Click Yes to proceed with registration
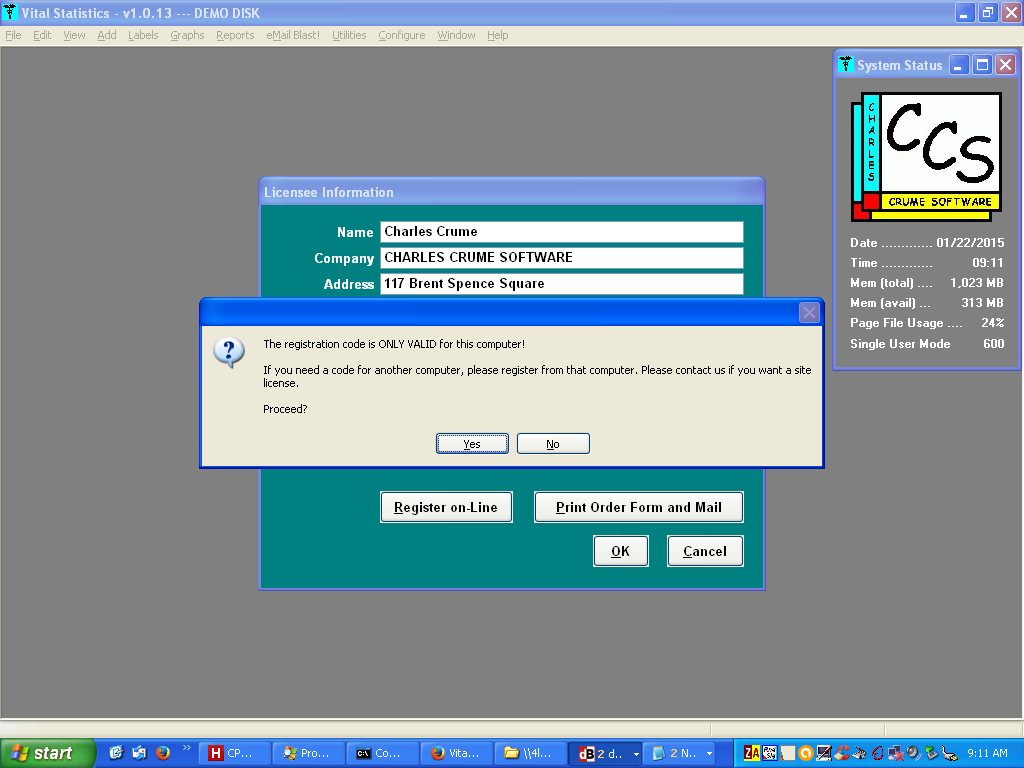 pos(472,443)
